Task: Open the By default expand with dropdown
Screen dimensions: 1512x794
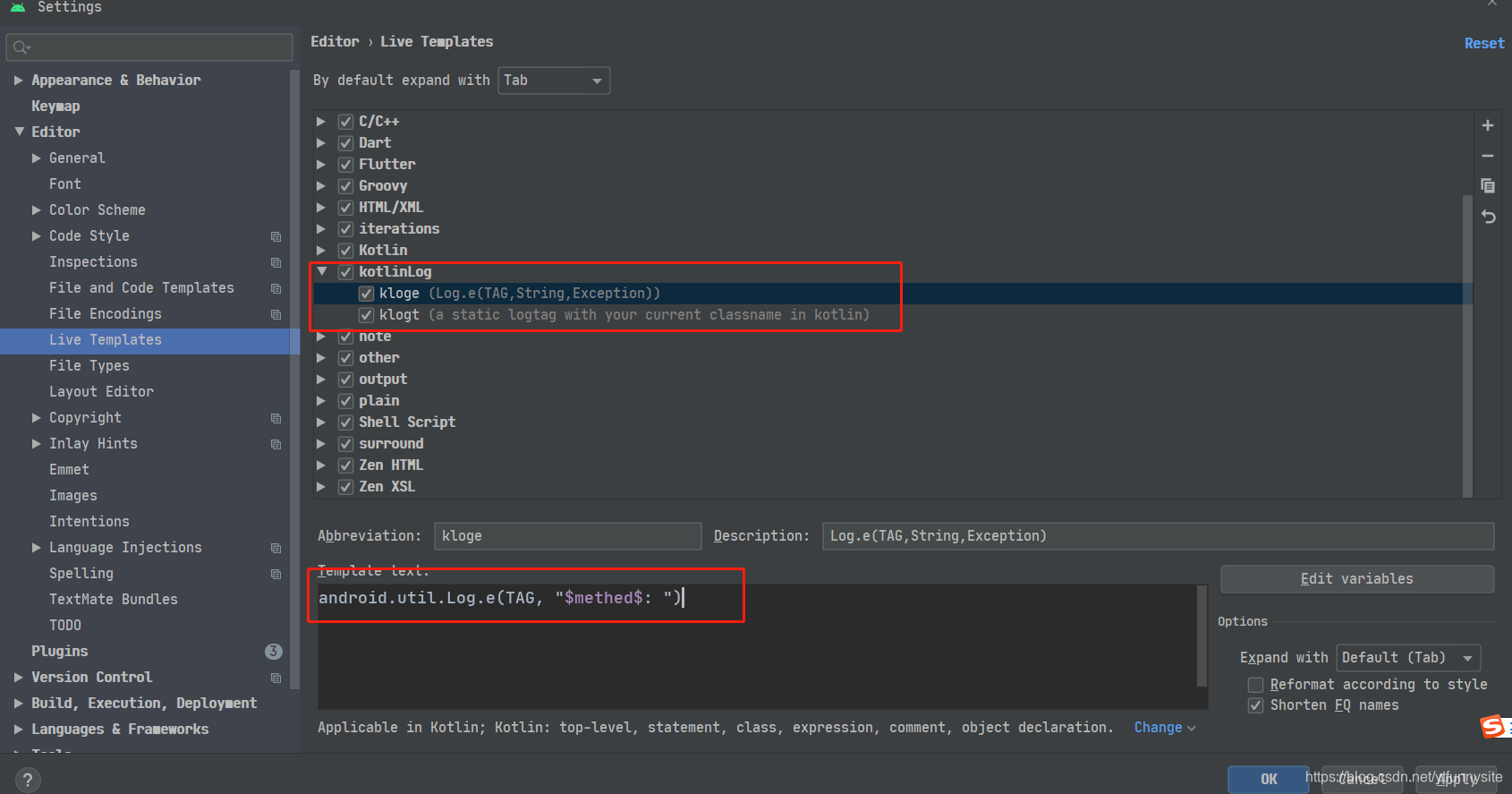Action: 554,81
